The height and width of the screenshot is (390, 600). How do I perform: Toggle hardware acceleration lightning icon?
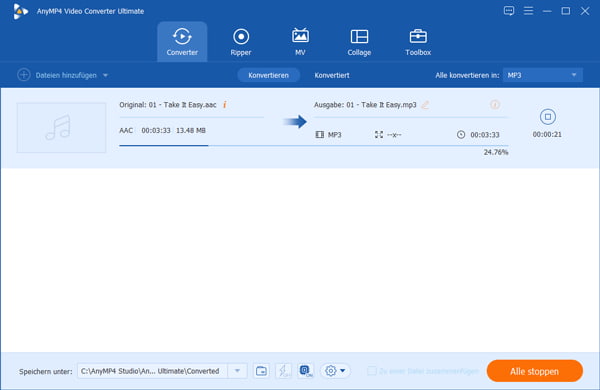coord(284,370)
